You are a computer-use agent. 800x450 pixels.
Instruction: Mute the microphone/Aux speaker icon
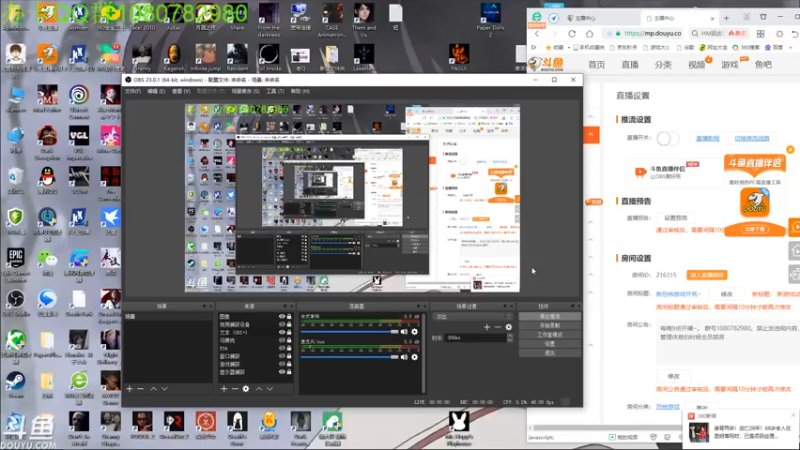pyautogui.click(x=404, y=357)
